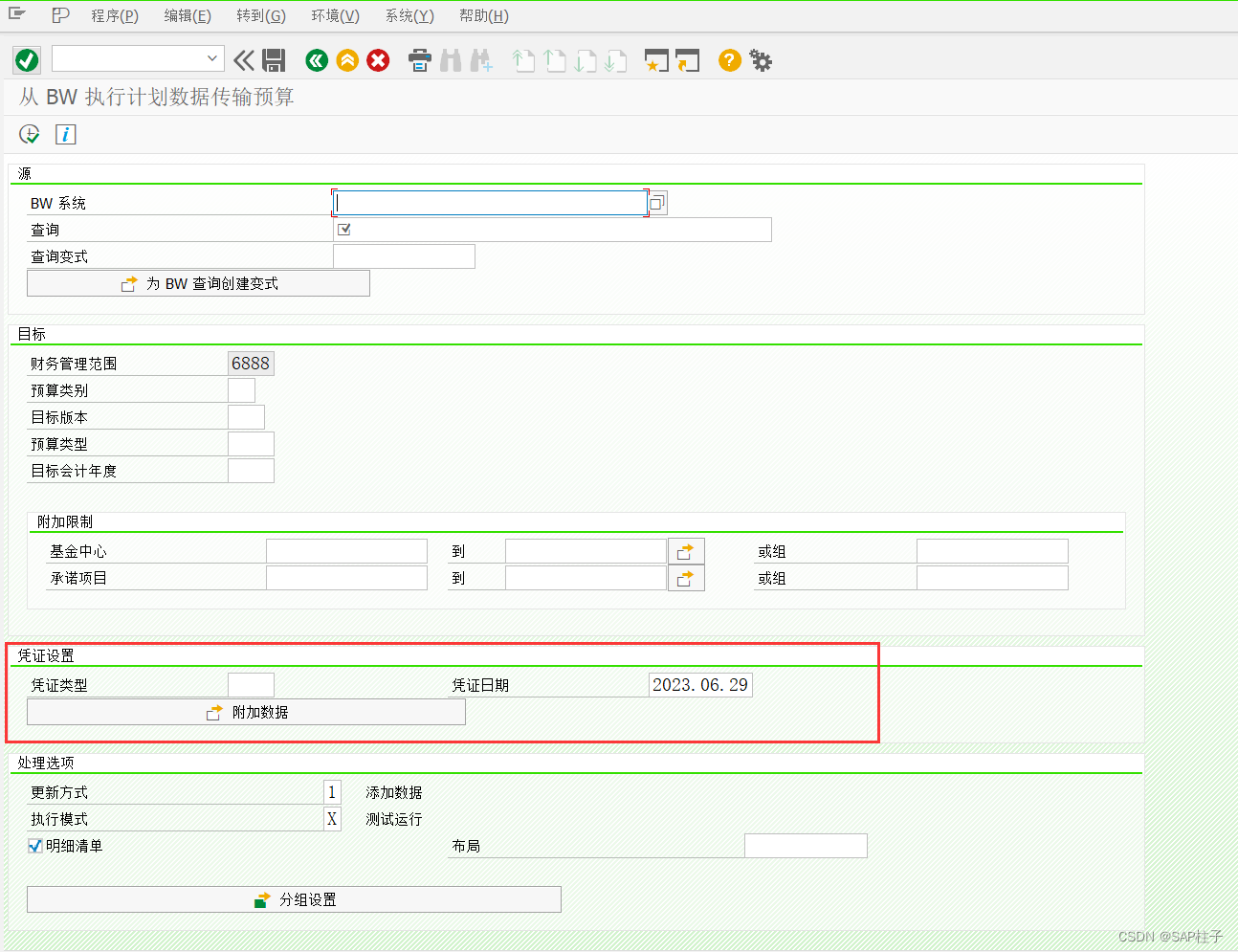Viewport: 1238px width, 952px height.
Task: Click the Generate Shortcut icon
Action: [x=687, y=61]
